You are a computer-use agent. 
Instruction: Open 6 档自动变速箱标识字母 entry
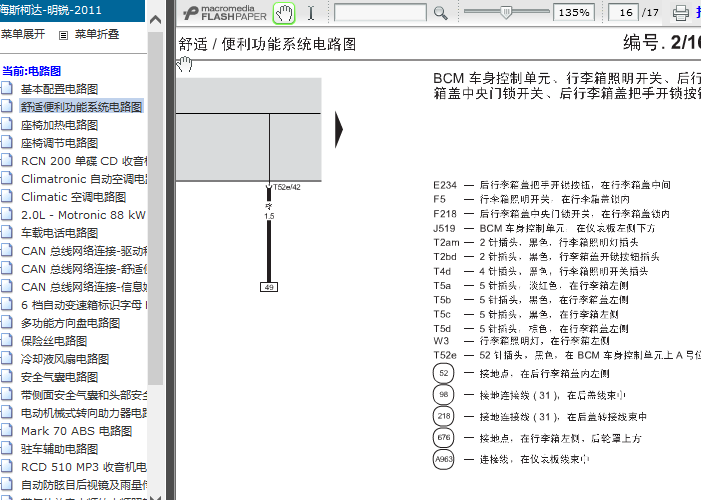pos(84,305)
